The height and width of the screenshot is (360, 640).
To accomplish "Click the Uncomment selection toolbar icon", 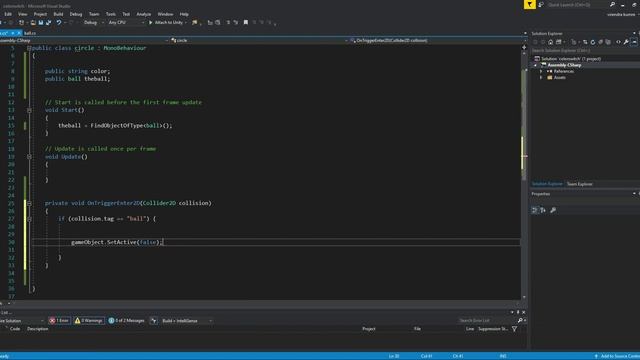I will (x=236, y=22).
